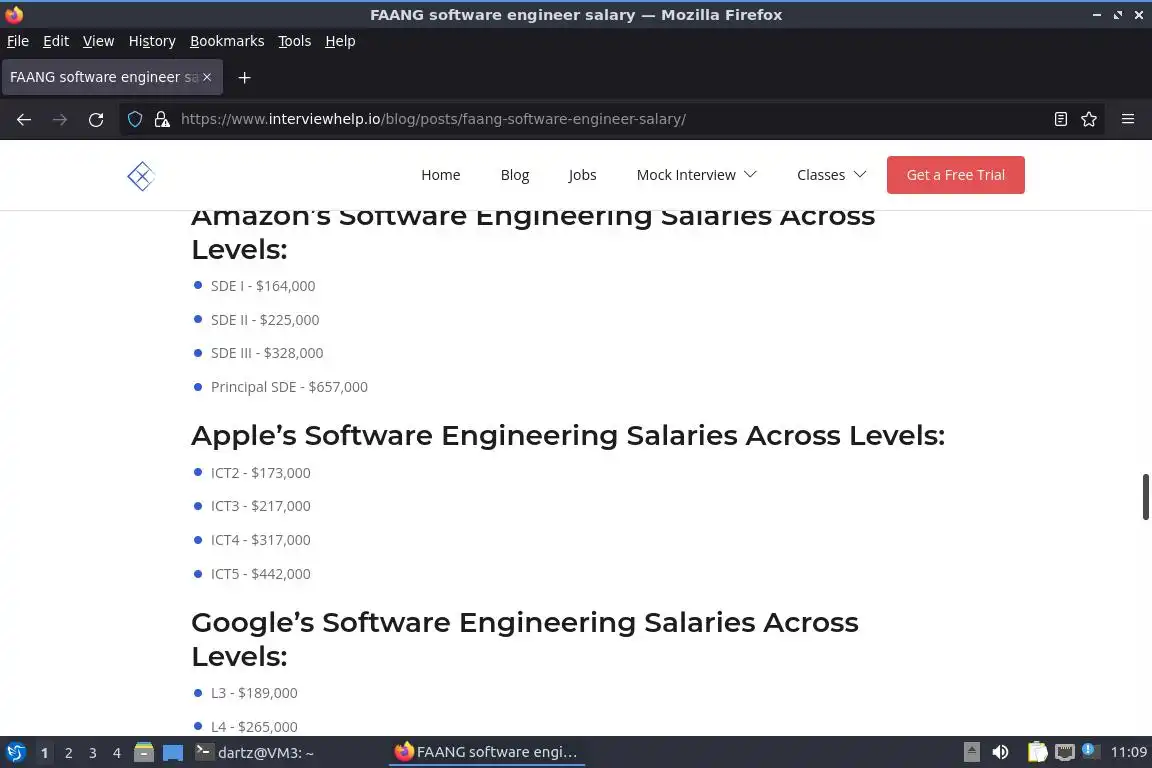Image resolution: width=1152 pixels, height=768 pixels.
Task: Expand the Mock Interview dropdown
Action: tap(696, 175)
